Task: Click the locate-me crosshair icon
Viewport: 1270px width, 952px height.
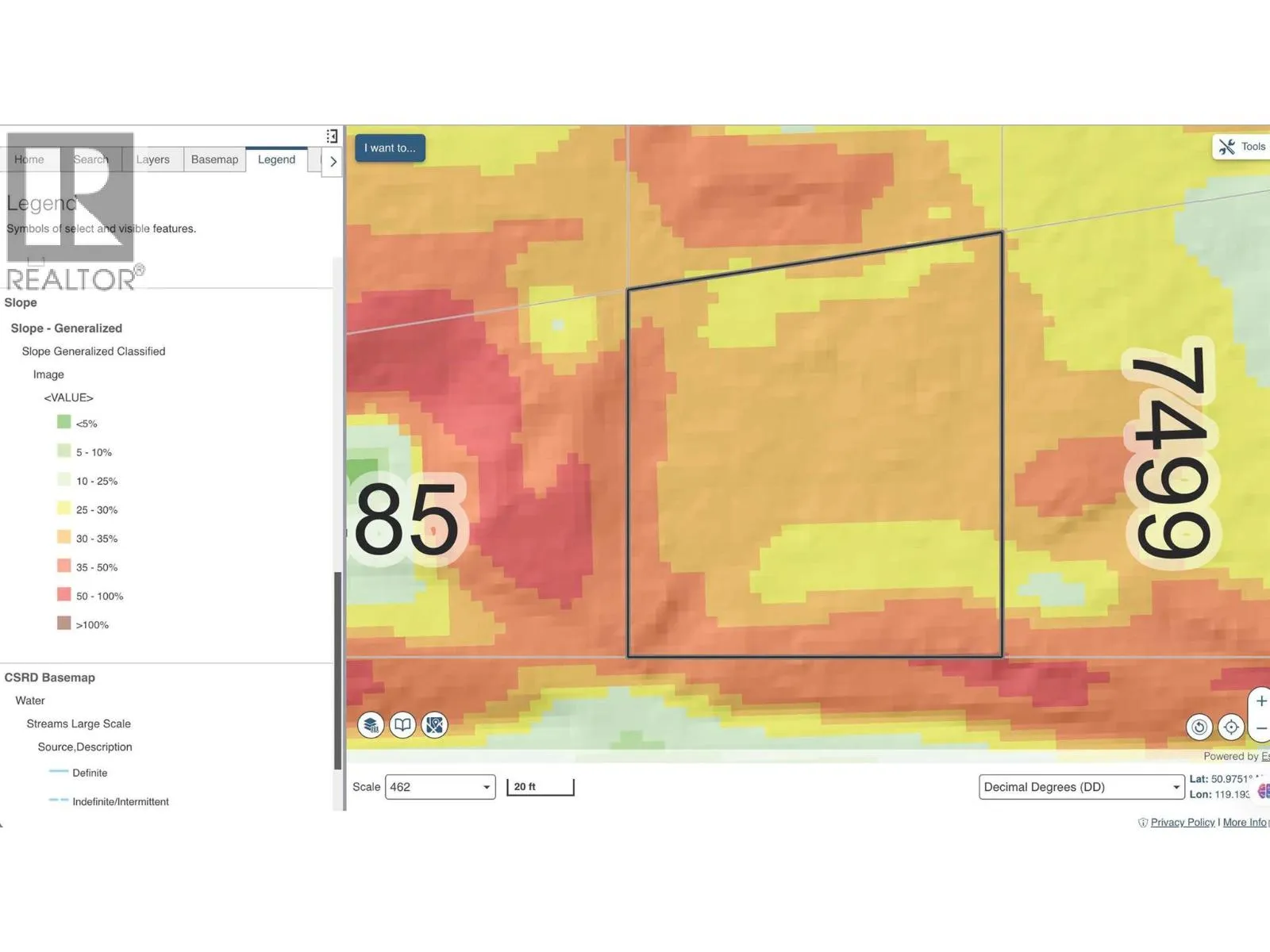Action: point(1231,727)
